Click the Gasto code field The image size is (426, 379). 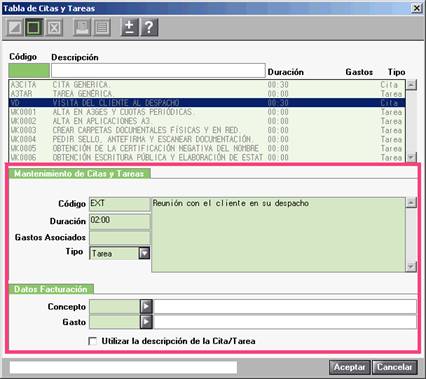[114, 322]
